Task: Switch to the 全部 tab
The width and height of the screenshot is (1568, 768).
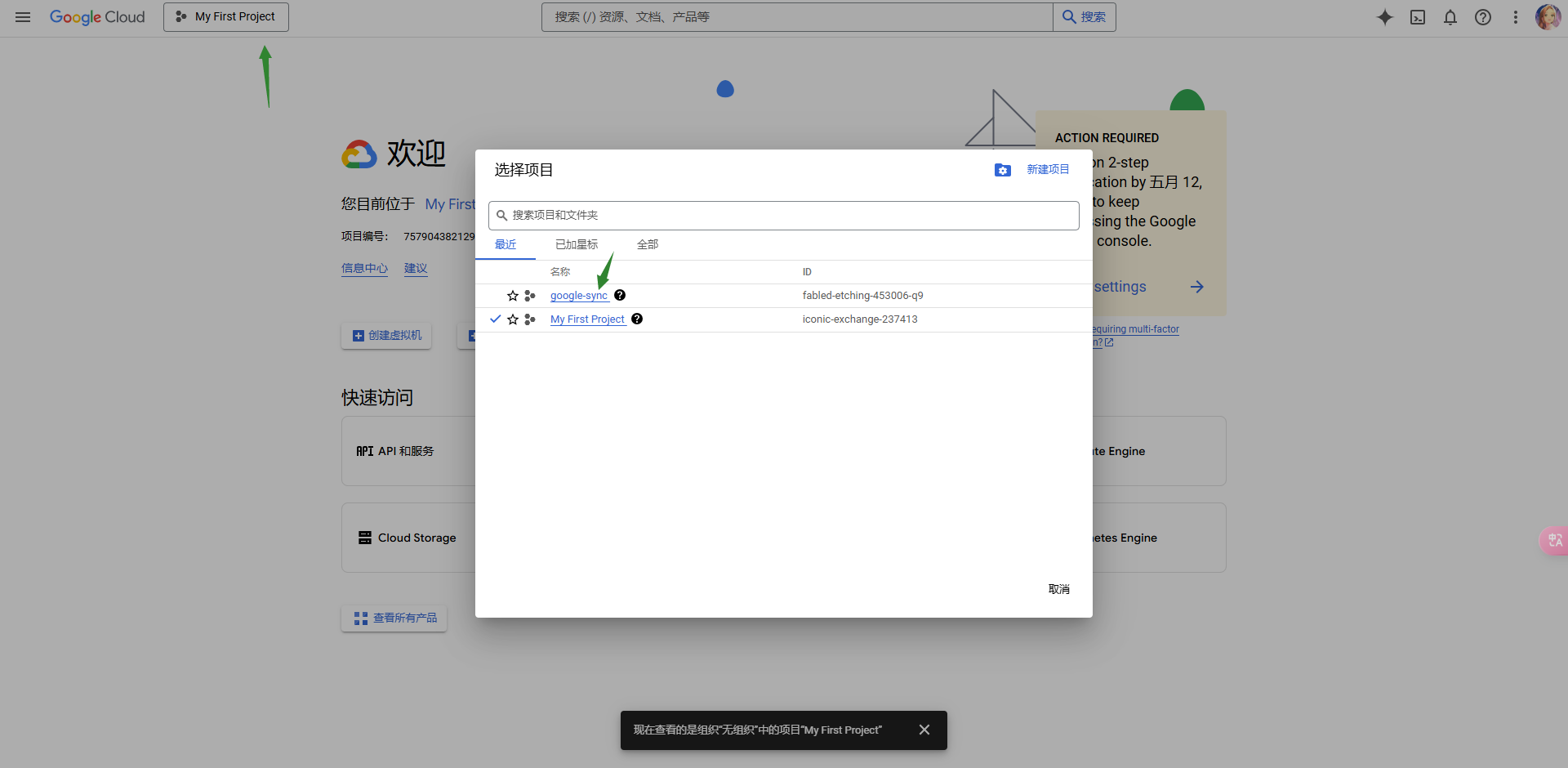Action: click(648, 244)
